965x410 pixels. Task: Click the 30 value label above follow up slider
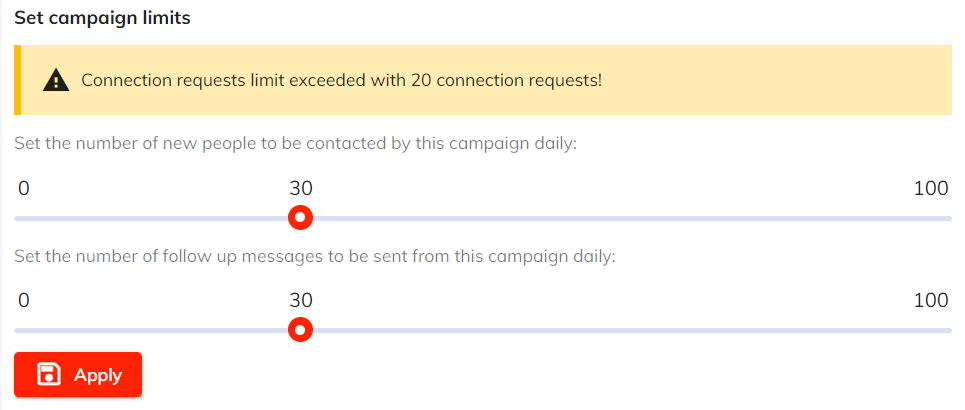pos(301,300)
